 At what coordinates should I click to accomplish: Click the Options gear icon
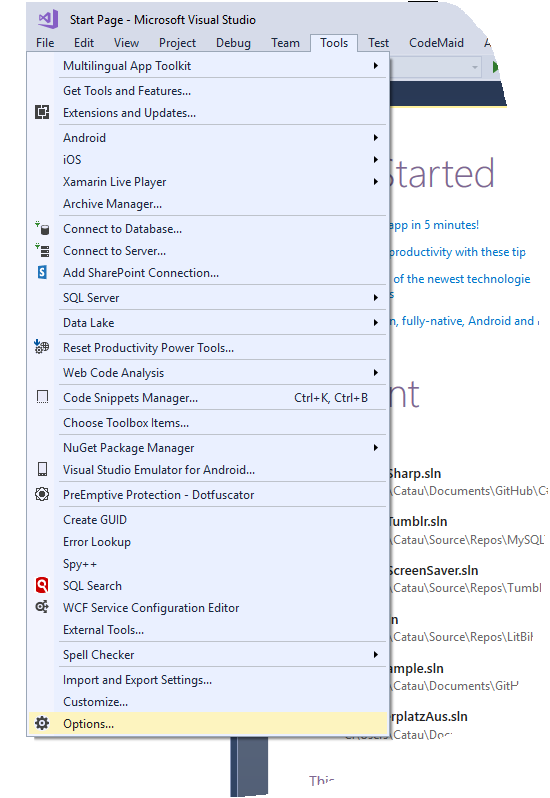(42, 723)
